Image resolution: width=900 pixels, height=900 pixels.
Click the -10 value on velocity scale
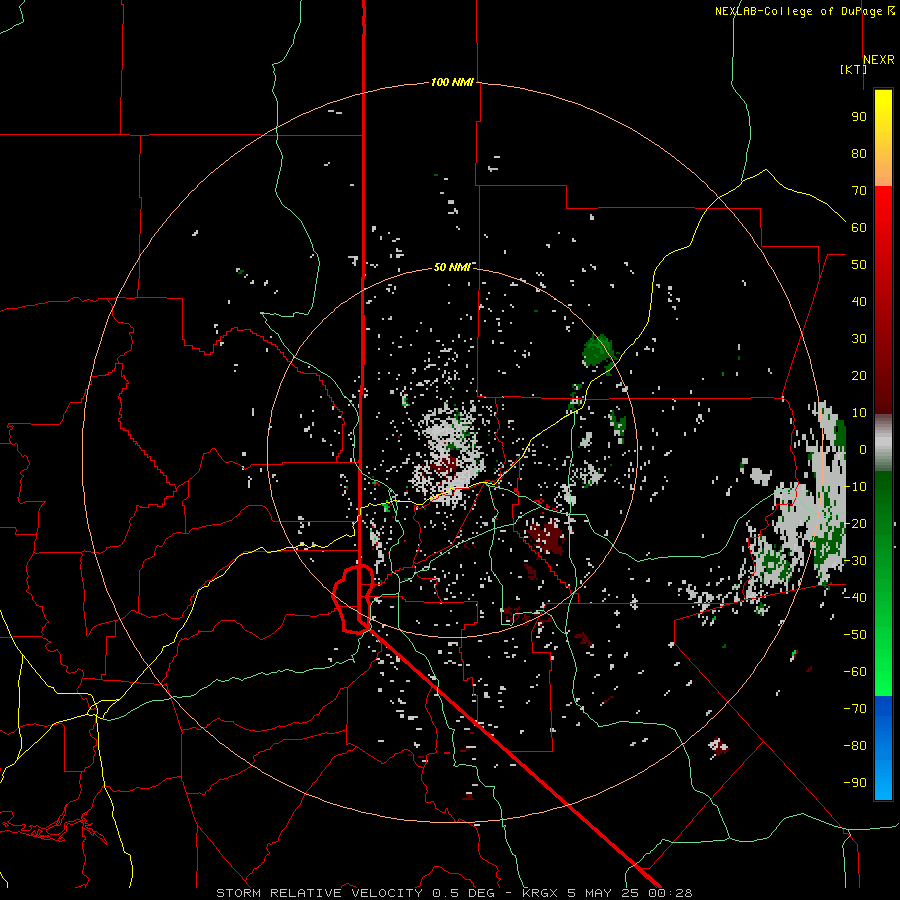tap(855, 487)
